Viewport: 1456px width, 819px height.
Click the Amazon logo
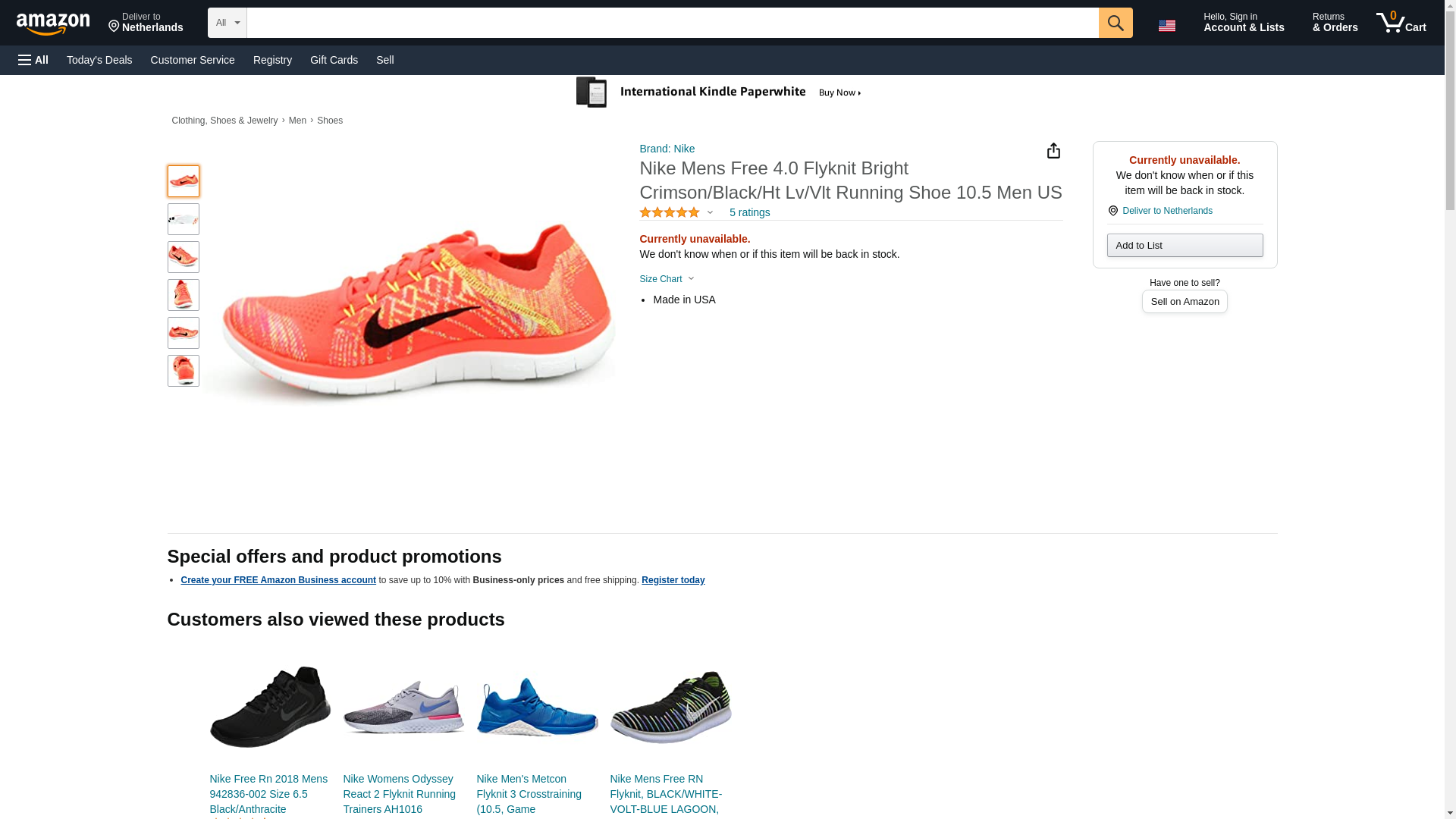[x=53, y=24]
